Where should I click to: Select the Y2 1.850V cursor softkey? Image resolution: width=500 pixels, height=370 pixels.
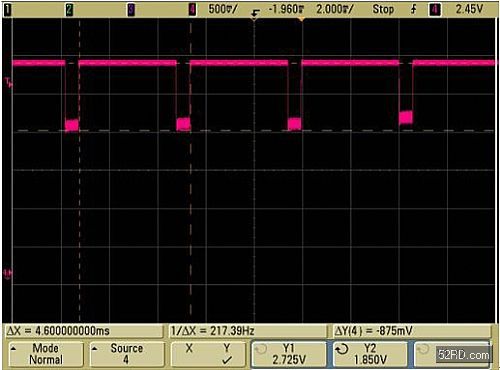point(370,354)
